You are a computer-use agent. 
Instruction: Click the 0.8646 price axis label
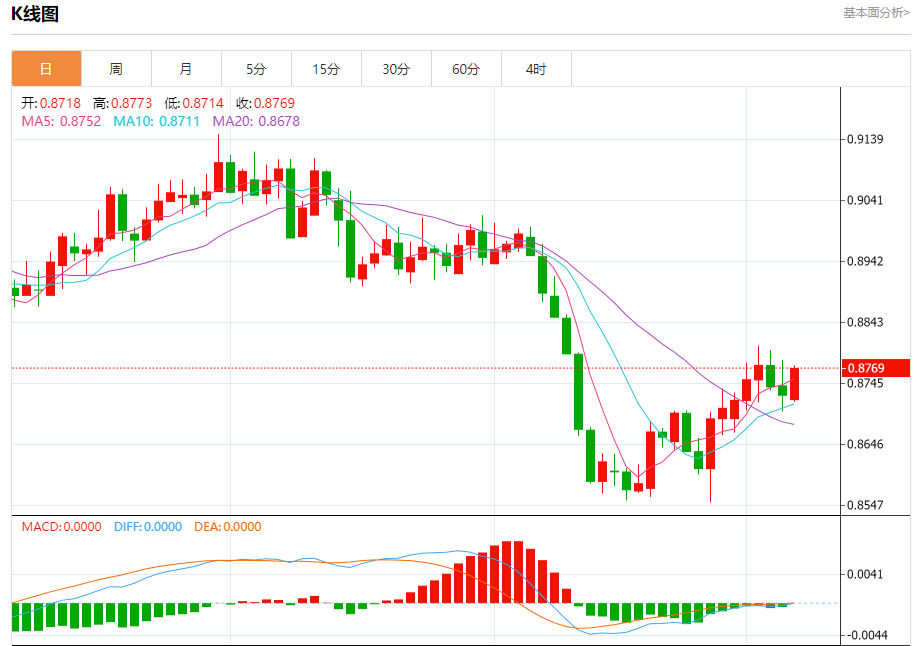(865, 444)
